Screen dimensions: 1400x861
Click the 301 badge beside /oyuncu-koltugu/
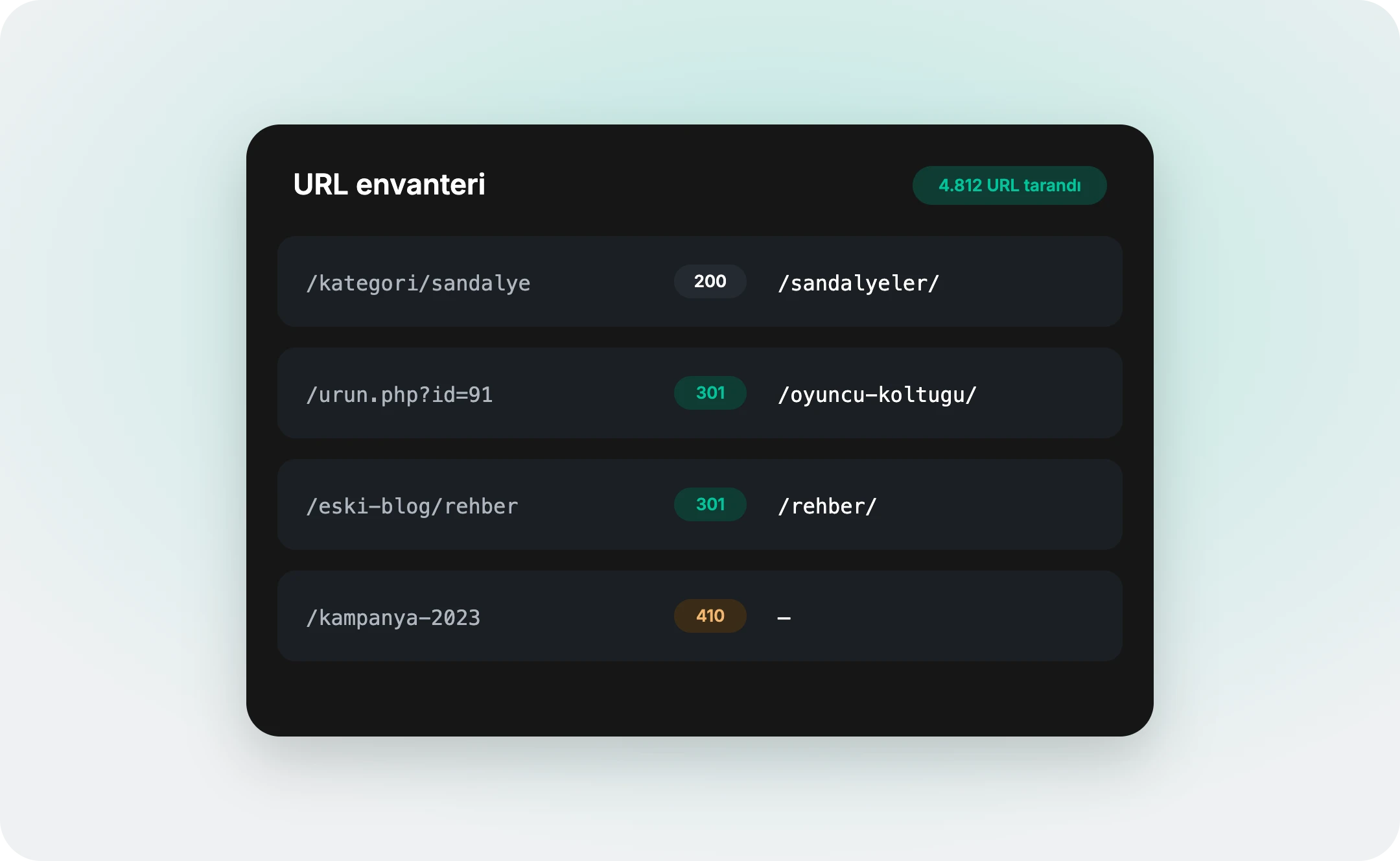tap(710, 393)
